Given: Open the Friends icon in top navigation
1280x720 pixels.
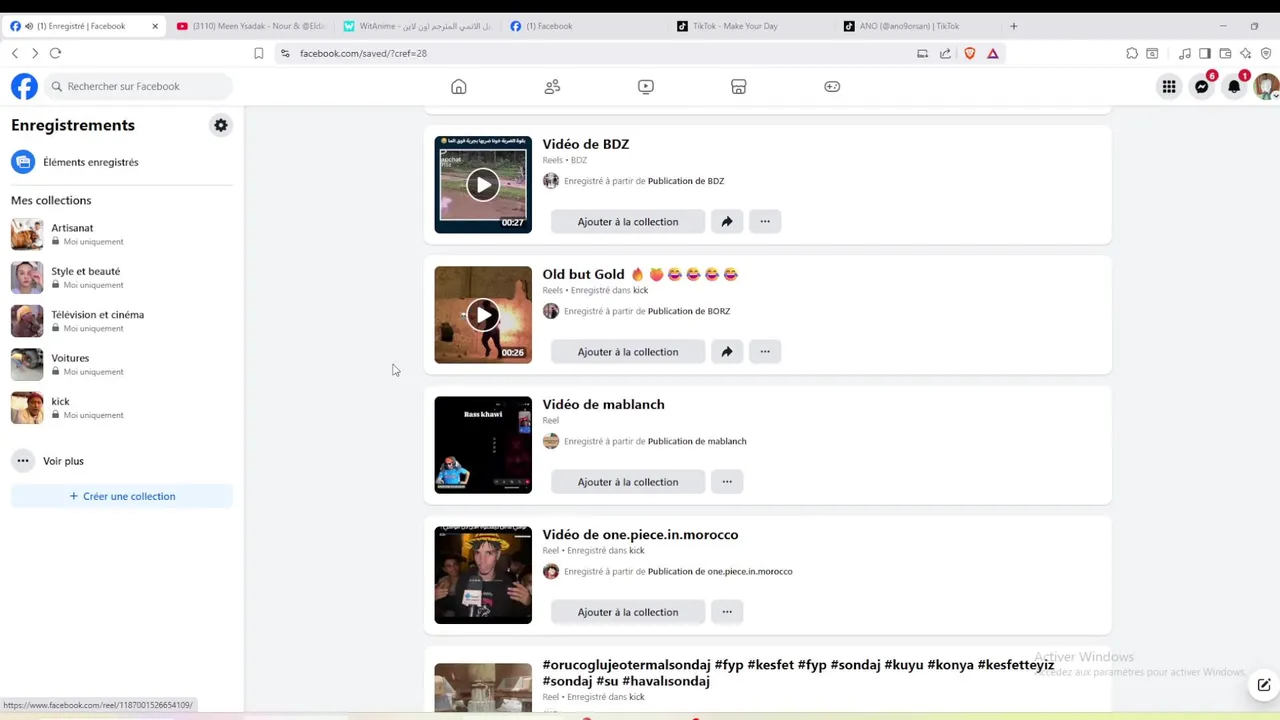Looking at the screenshot, I should [552, 87].
